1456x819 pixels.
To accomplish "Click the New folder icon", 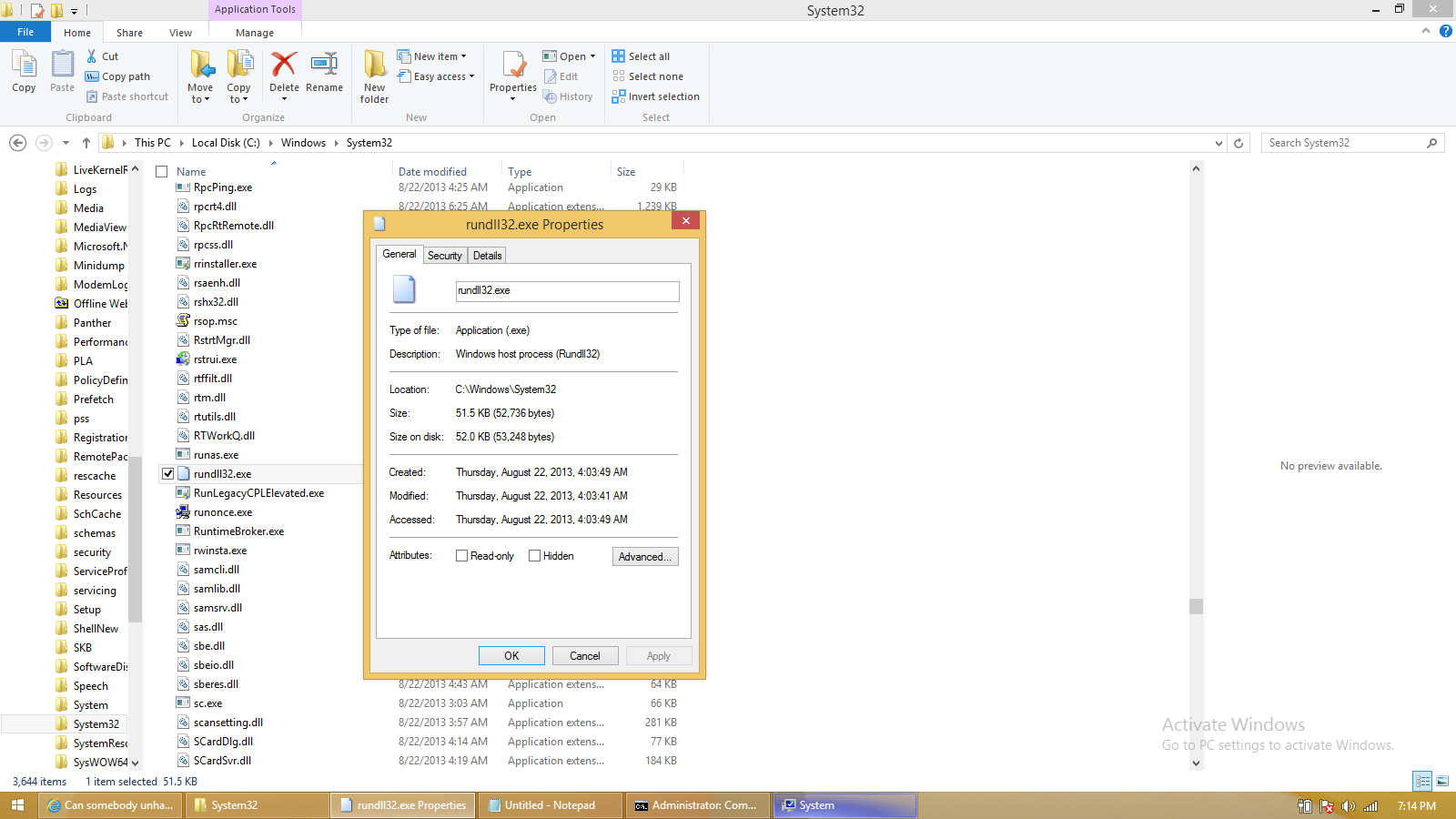I will 375,65.
